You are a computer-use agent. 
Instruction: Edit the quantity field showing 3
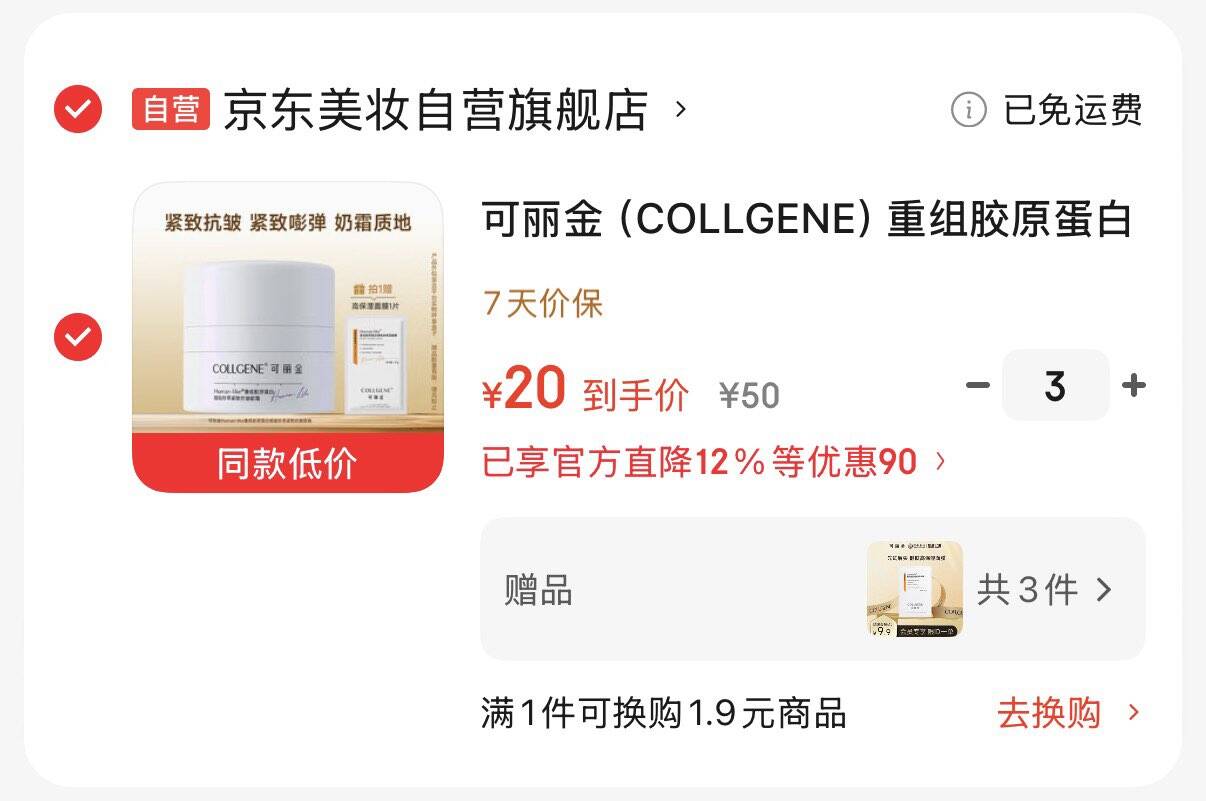point(1055,385)
